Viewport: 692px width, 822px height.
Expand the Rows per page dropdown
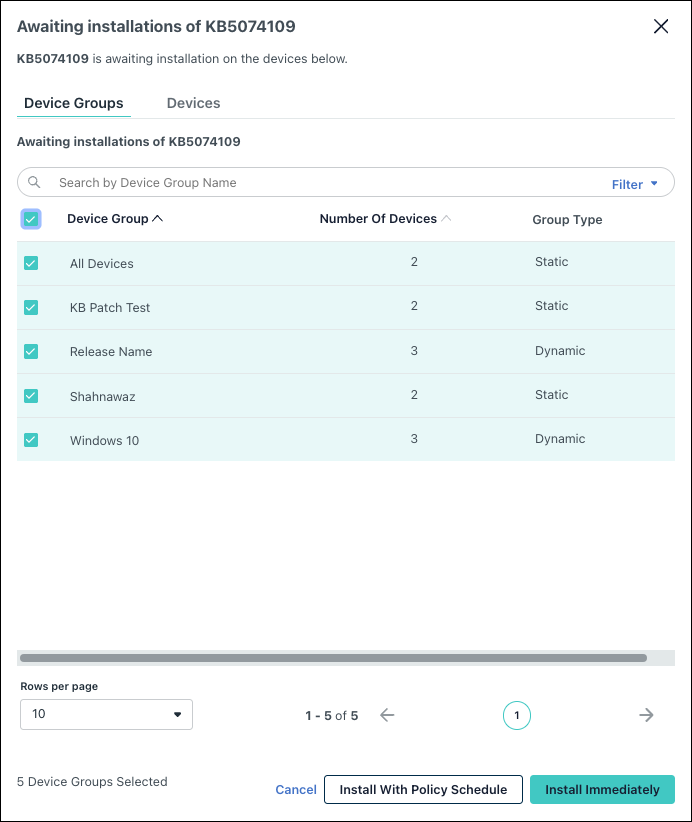[106, 714]
